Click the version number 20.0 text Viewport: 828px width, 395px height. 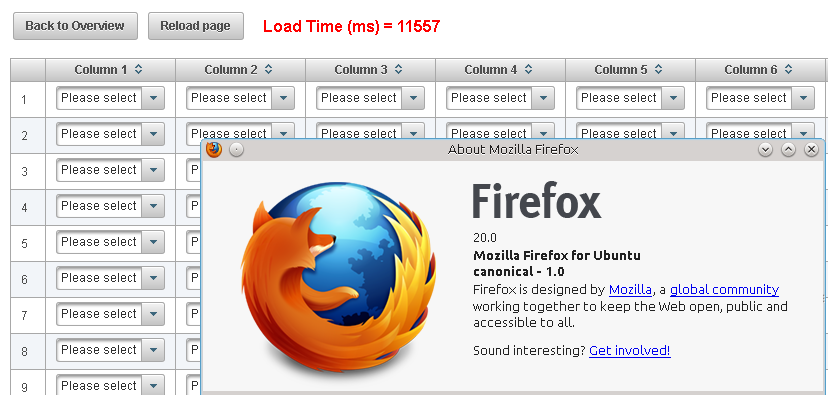click(x=485, y=238)
